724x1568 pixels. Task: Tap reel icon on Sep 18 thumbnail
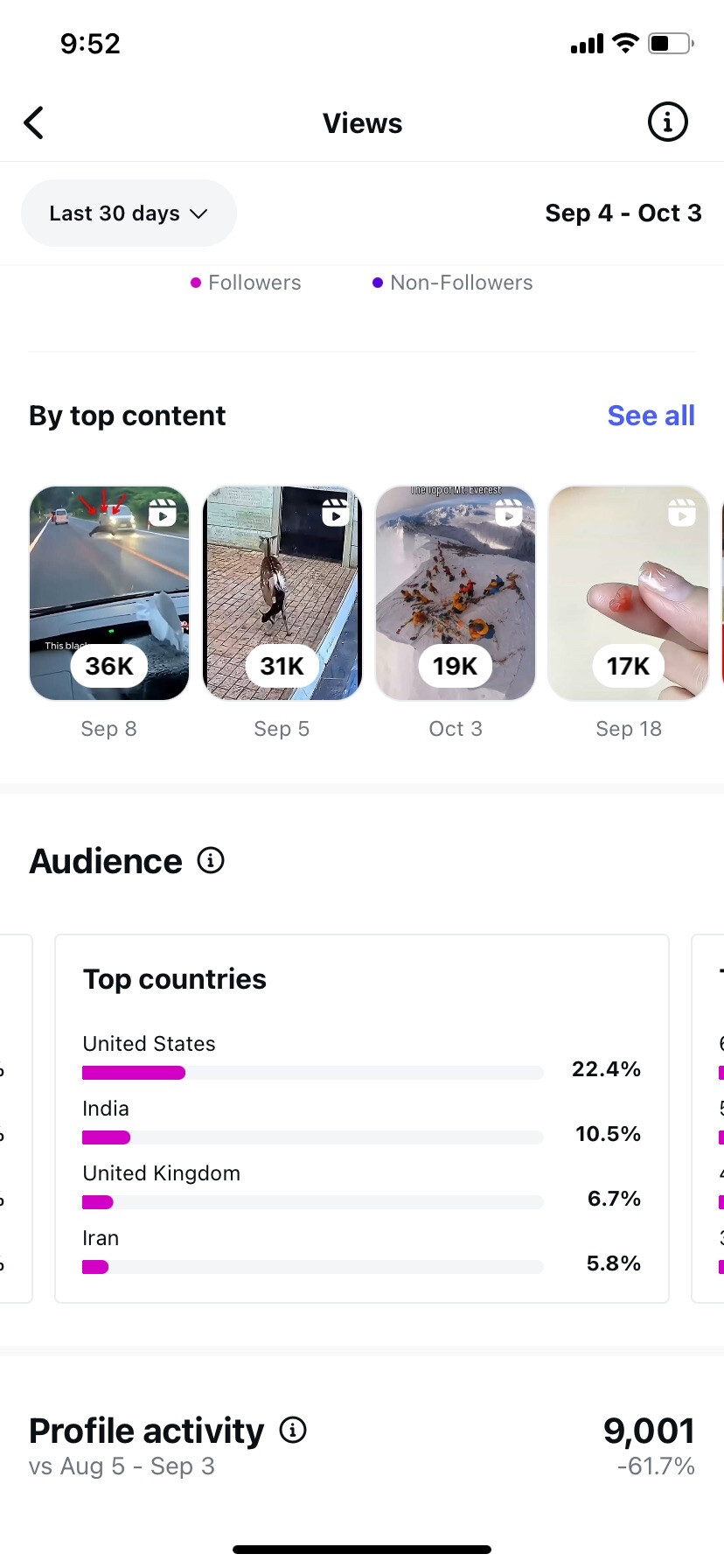pos(682,512)
